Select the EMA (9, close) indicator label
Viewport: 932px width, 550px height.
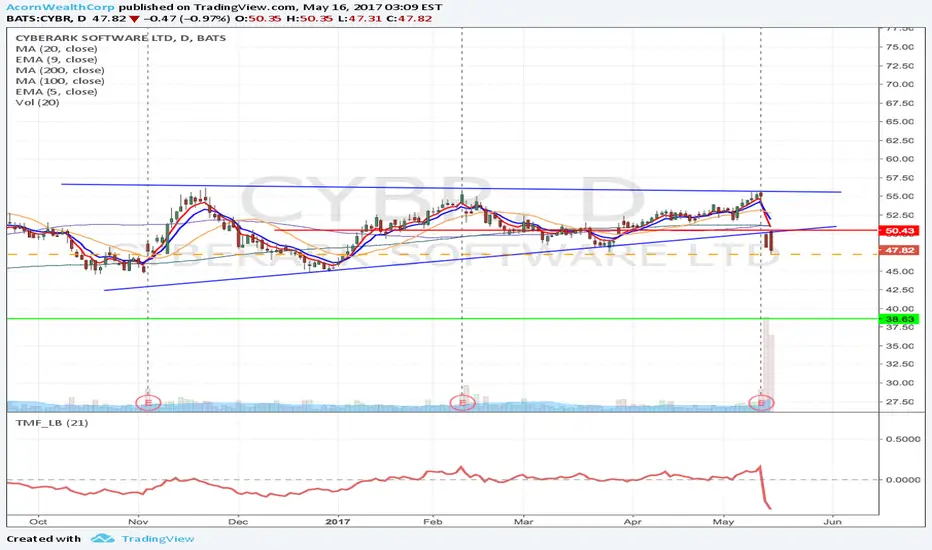click(x=56, y=59)
